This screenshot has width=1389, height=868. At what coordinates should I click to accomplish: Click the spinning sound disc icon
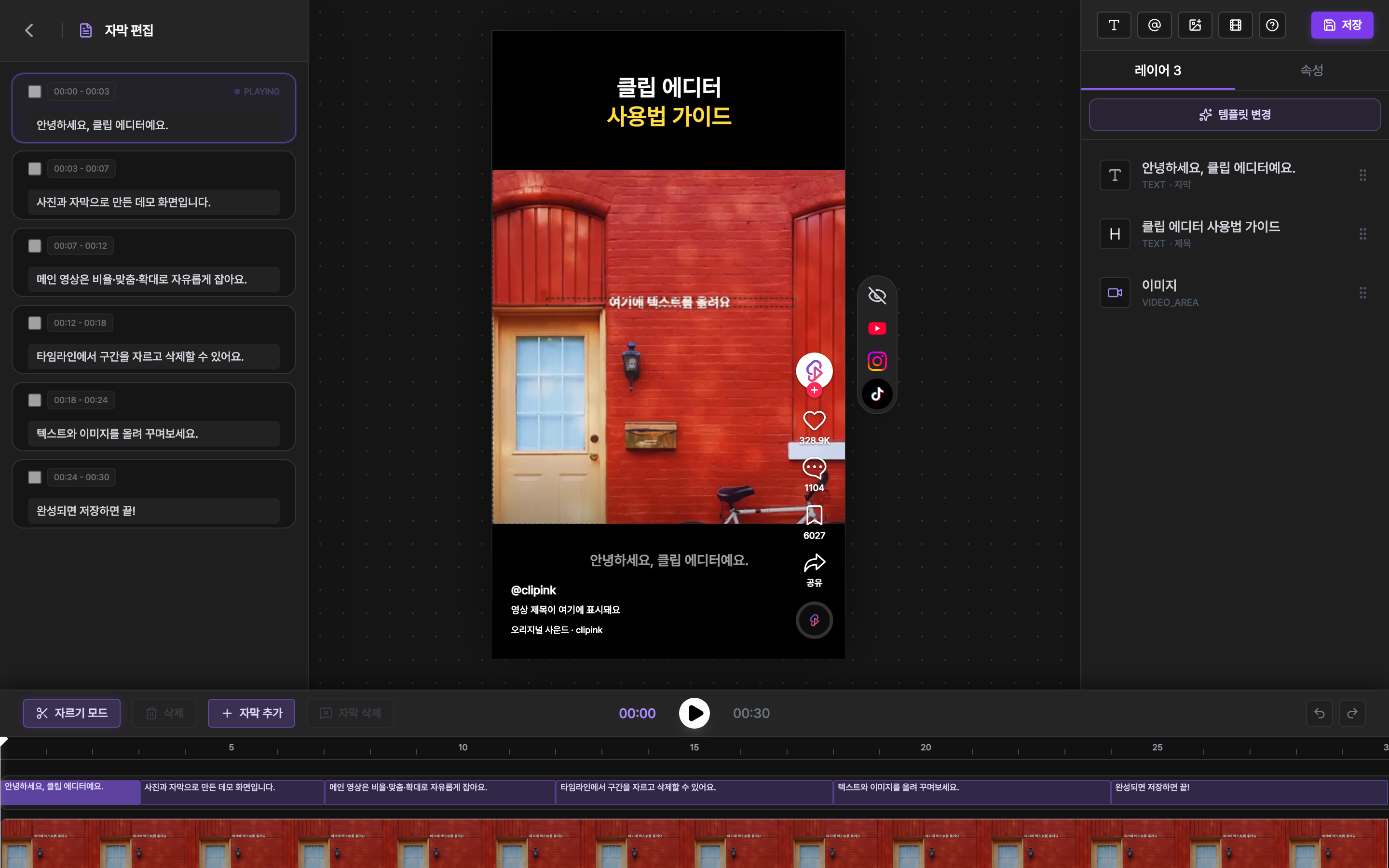(x=814, y=620)
